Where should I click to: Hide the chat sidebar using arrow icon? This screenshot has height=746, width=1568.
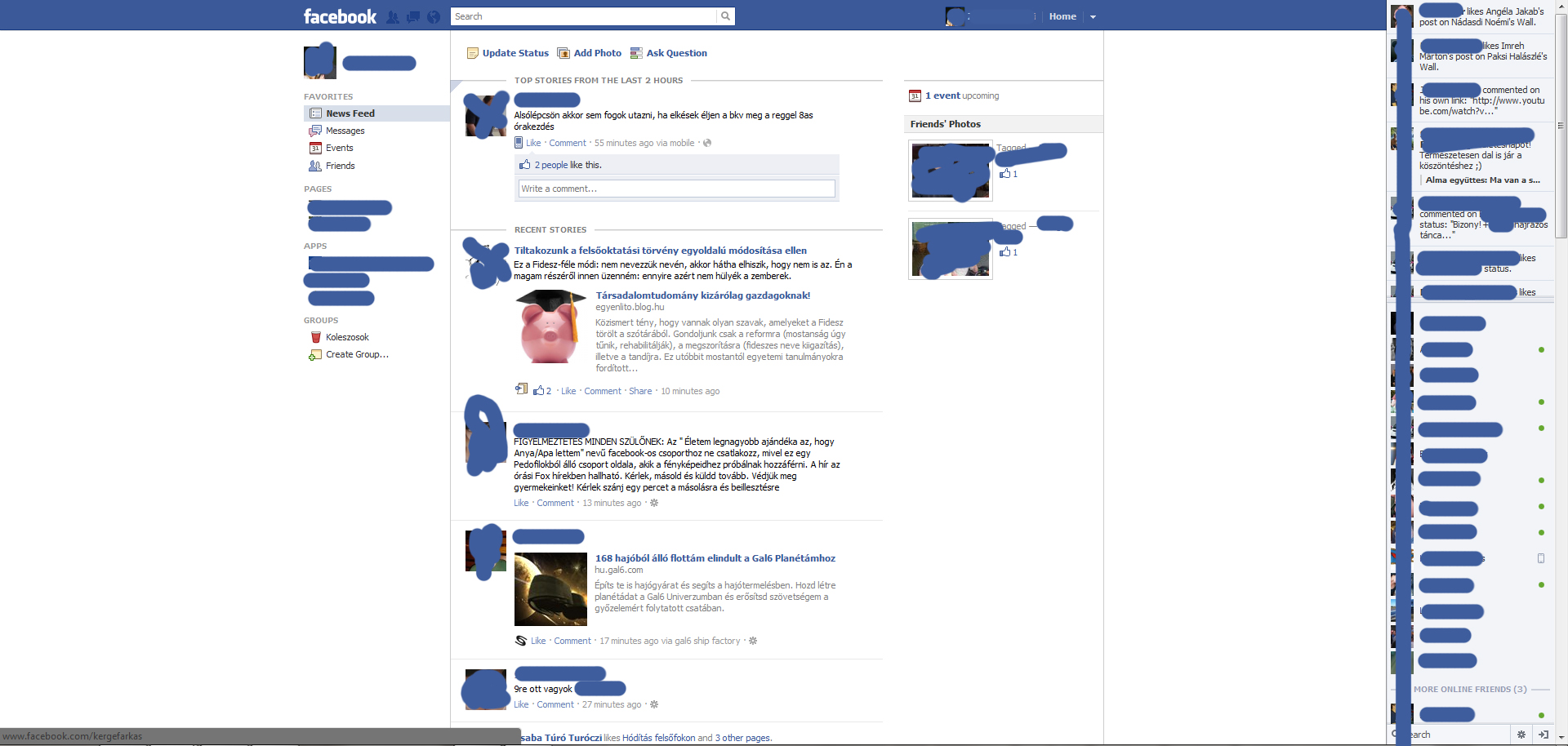click(1543, 735)
